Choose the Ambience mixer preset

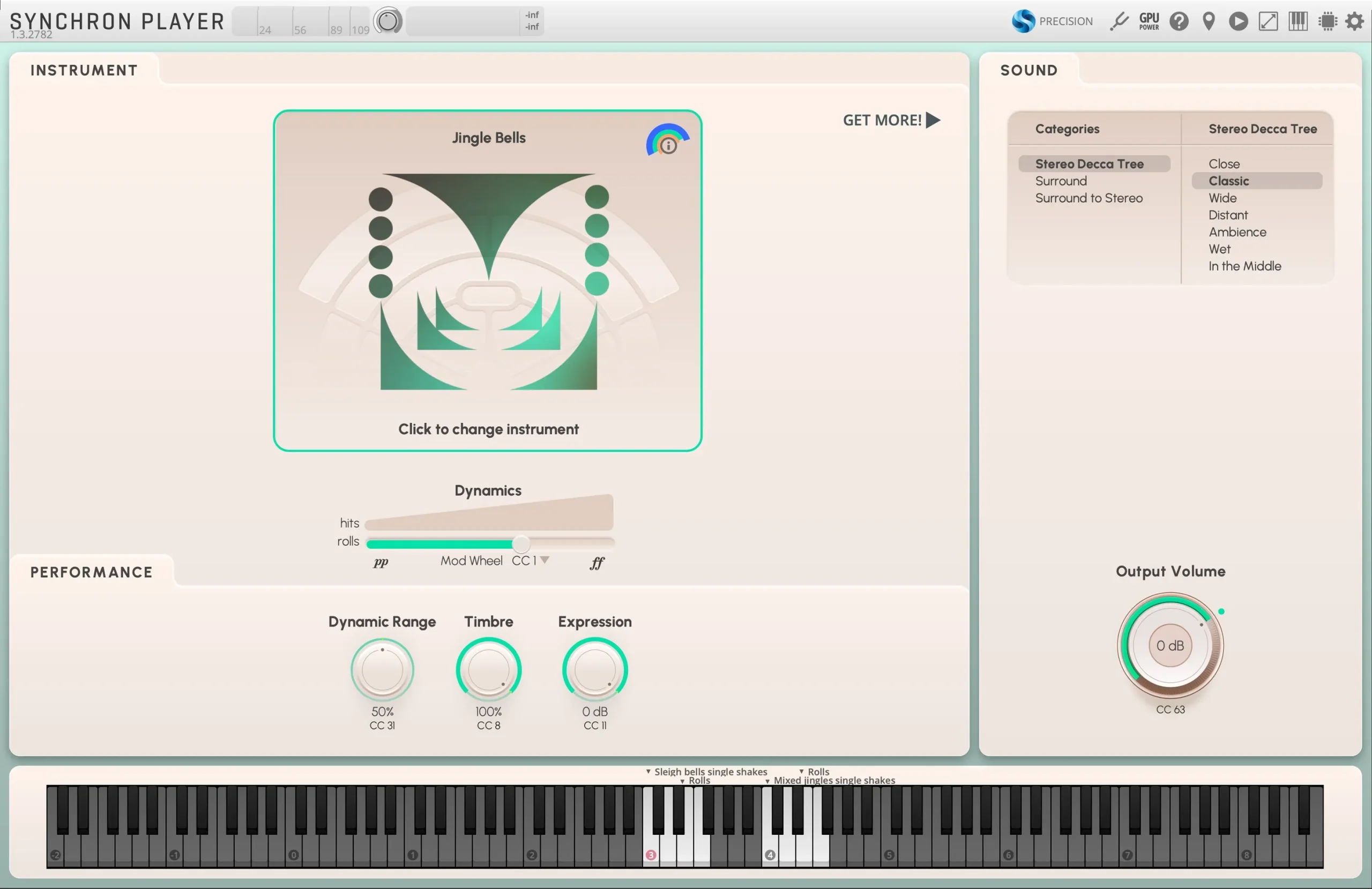coord(1237,232)
